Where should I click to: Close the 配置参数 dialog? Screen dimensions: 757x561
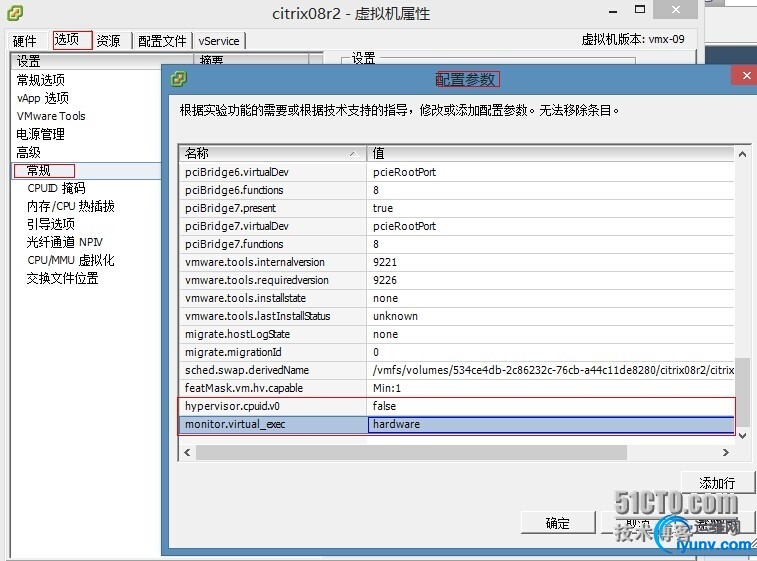point(746,76)
